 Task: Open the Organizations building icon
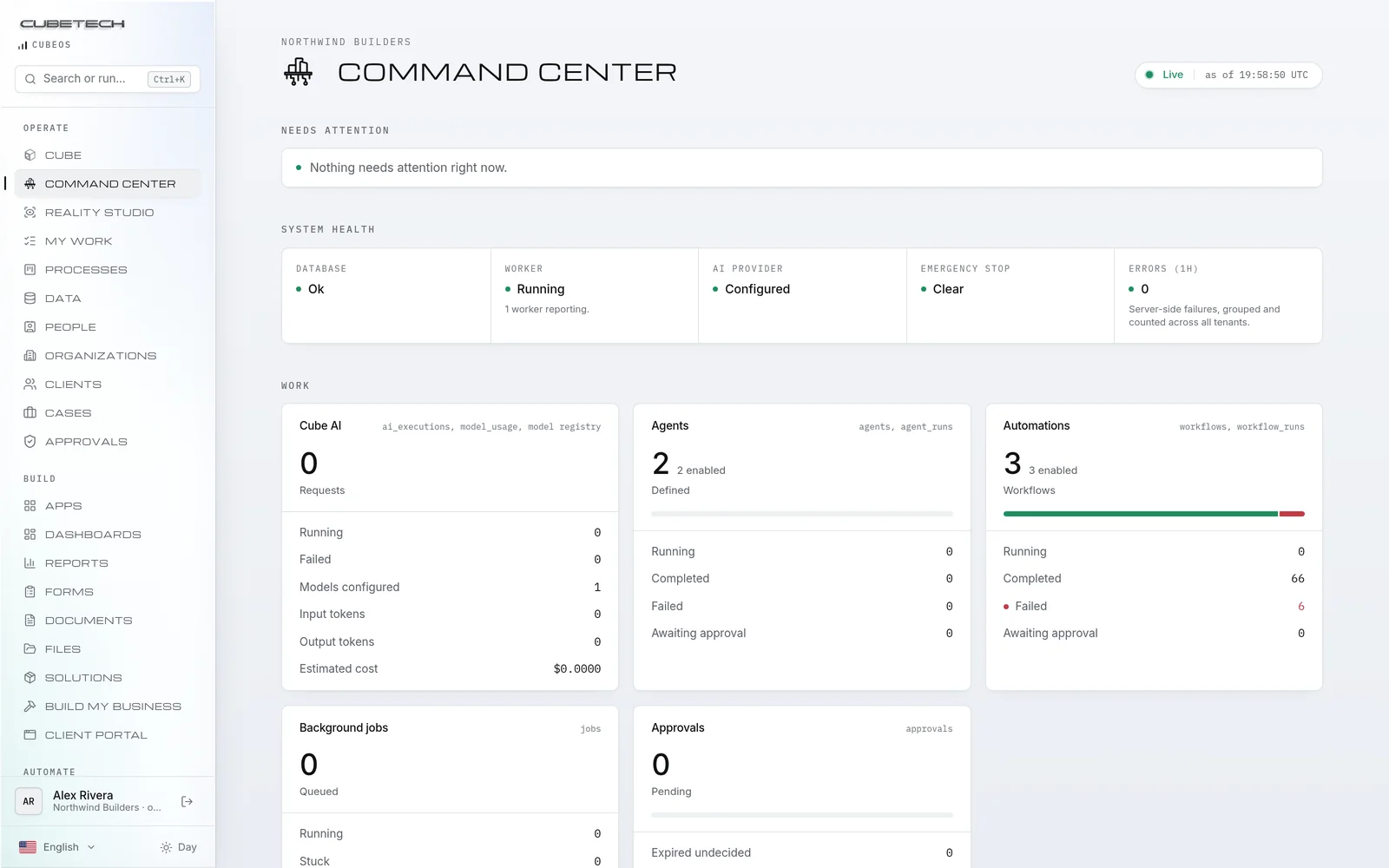[x=30, y=356]
